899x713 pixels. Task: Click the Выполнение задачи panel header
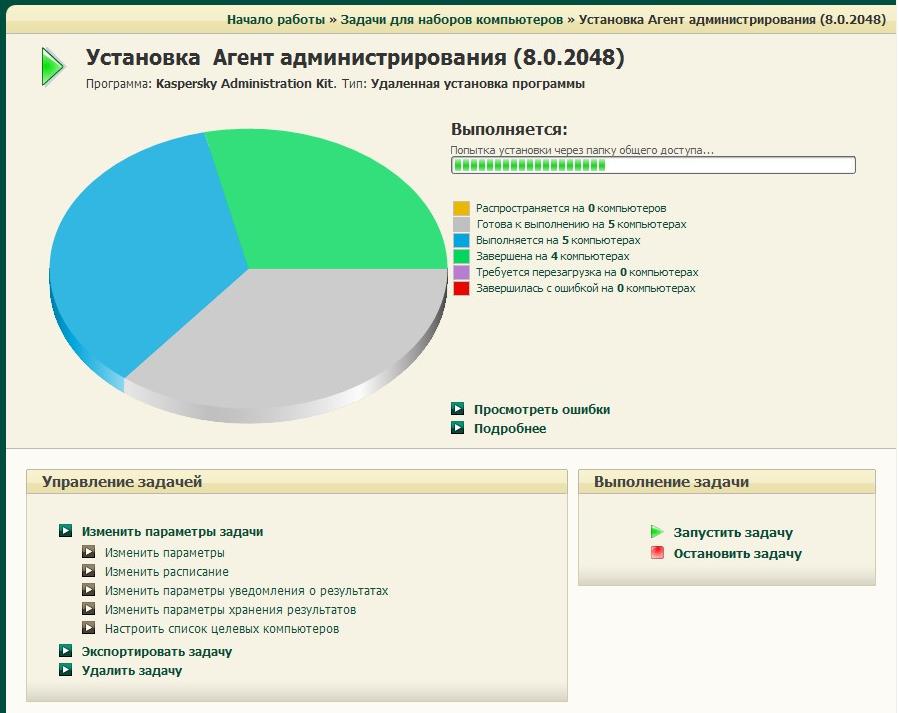(726, 481)
